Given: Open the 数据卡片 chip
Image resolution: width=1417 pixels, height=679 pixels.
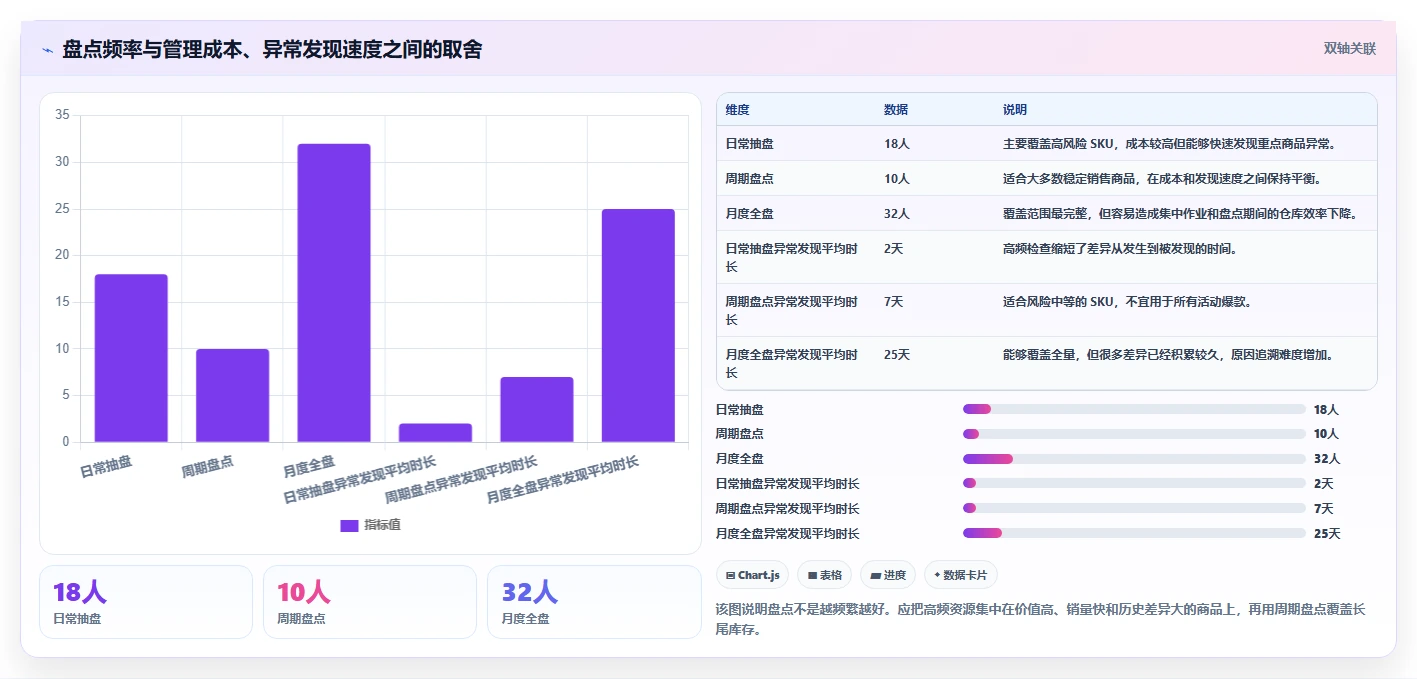Looking at the screenshot, I should (x=961, y=575).
